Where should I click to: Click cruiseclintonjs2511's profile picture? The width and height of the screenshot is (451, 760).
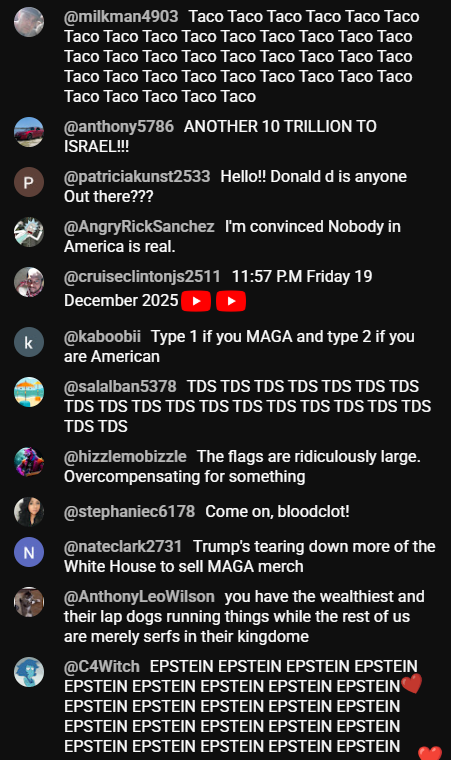(29, 282)
